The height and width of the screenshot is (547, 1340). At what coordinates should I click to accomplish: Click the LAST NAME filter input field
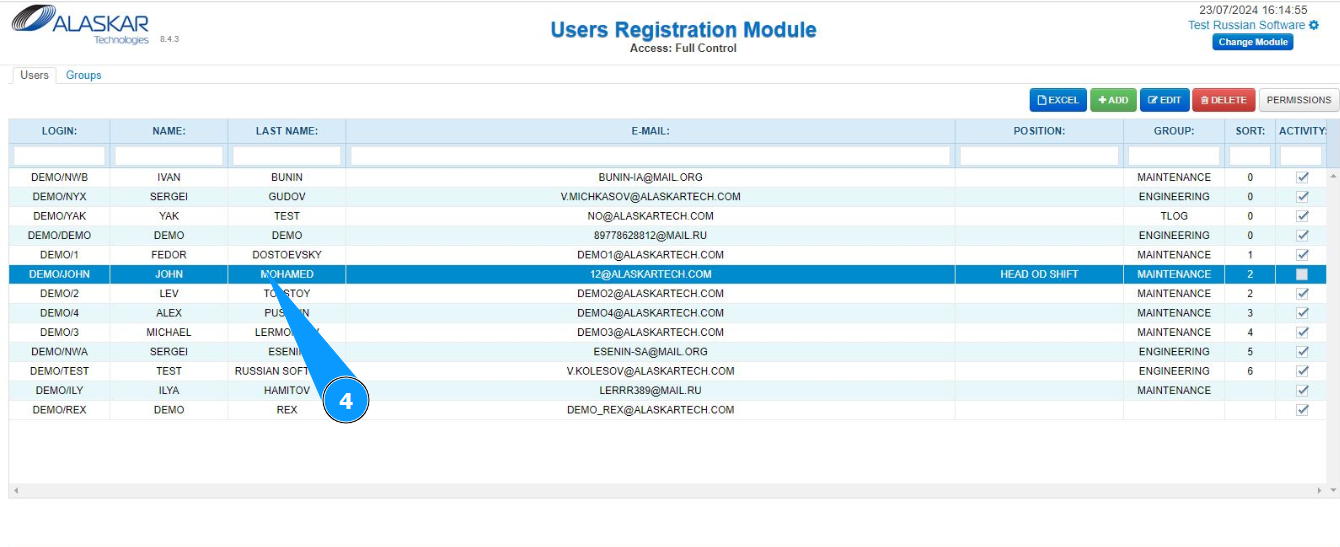287,156
